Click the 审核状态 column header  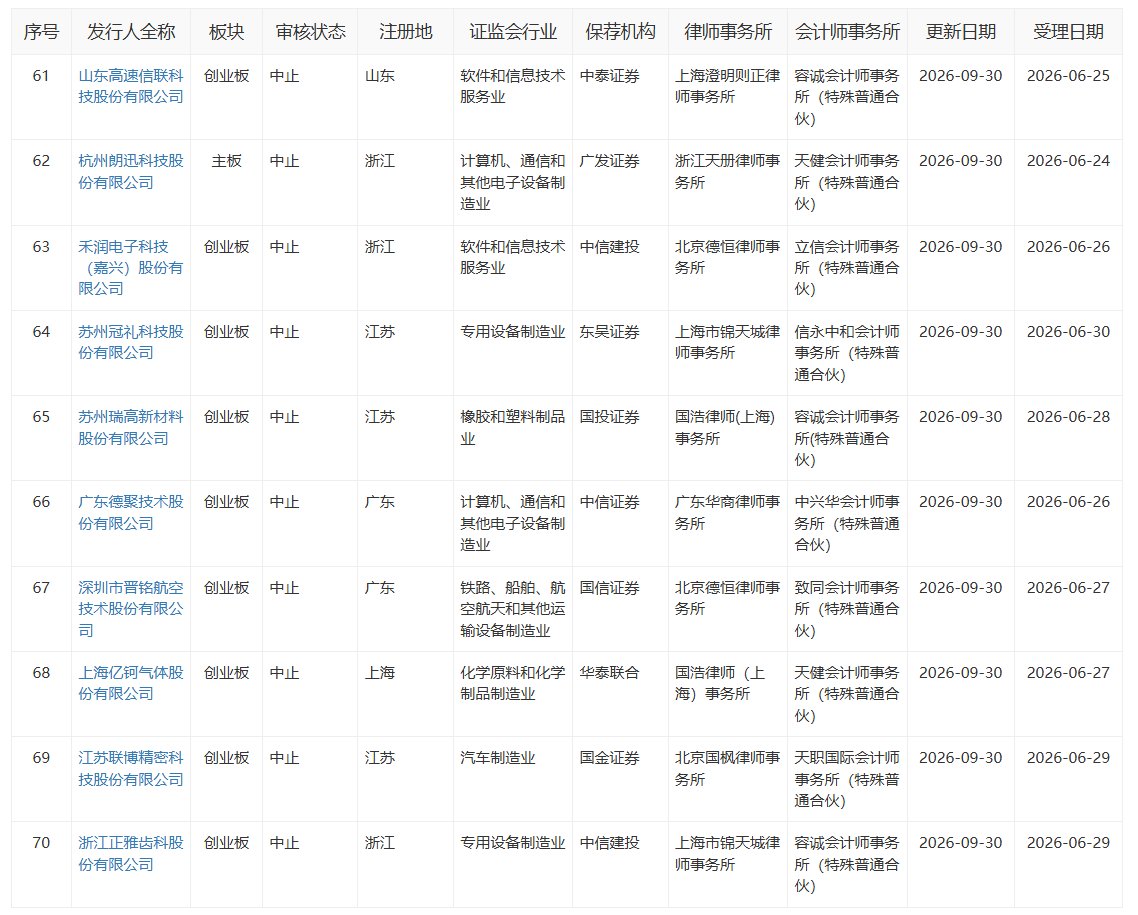coord(311,32)
